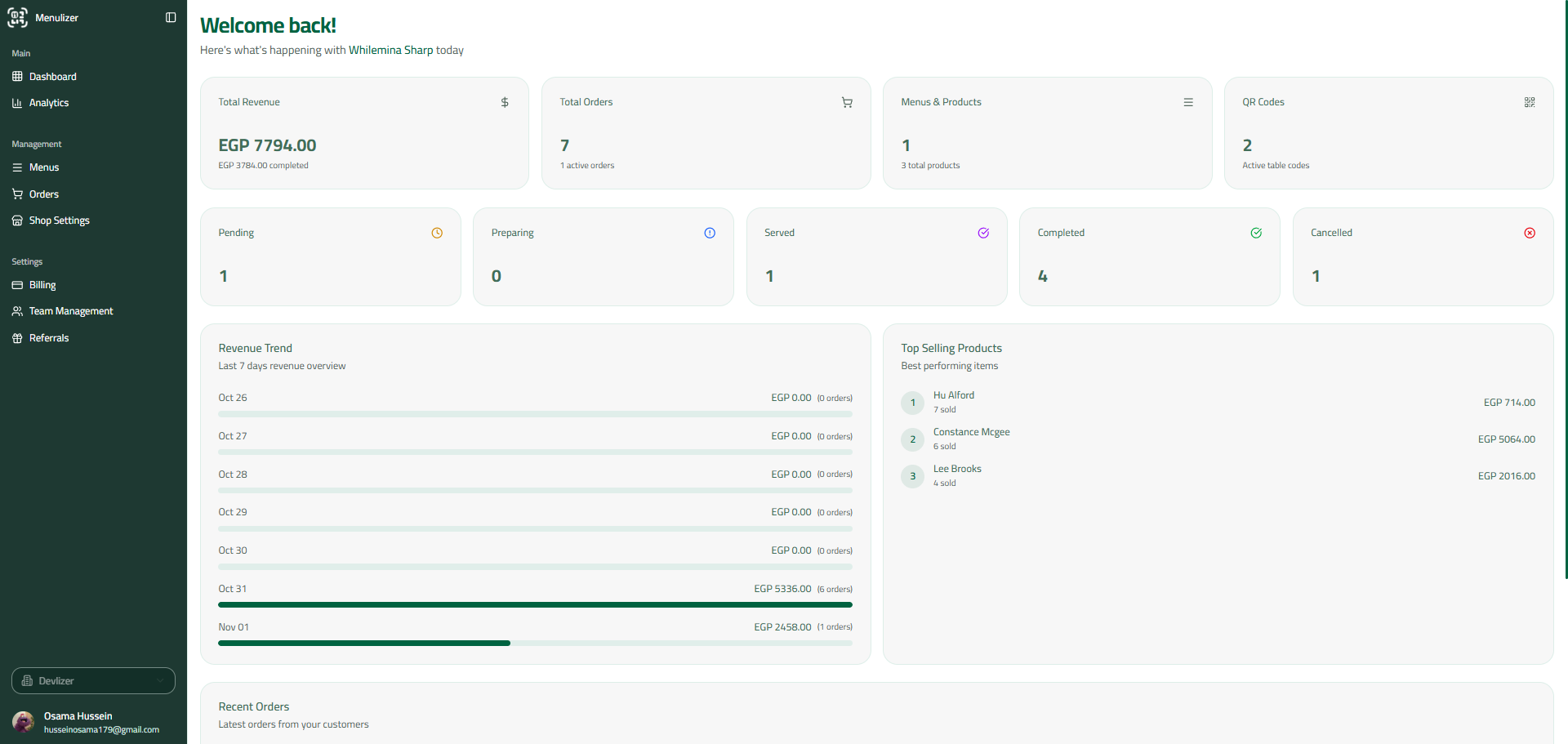
Task: Toggle the sidebar collapse control
Action: pos(170,17)
